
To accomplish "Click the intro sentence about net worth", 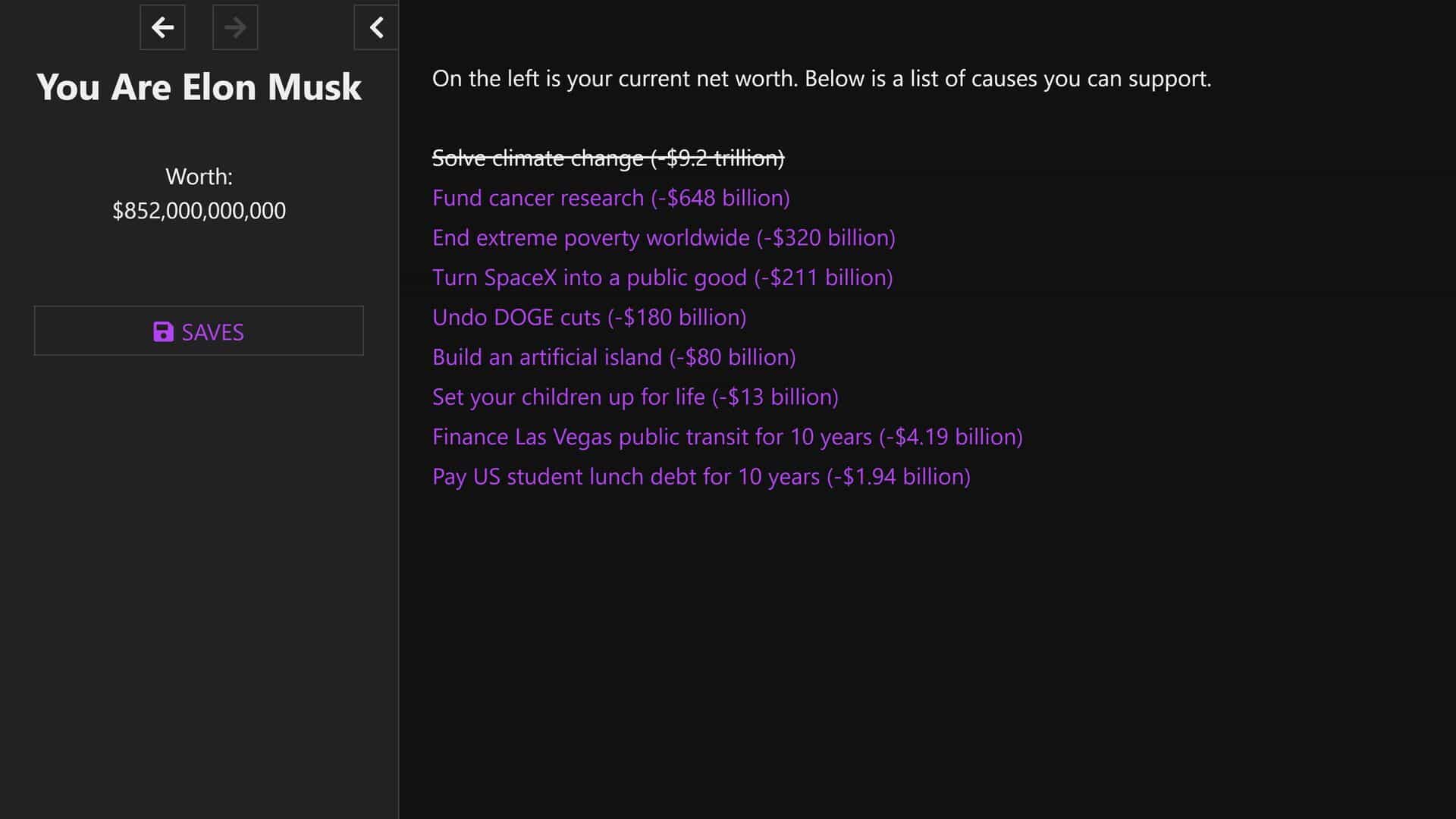I will (822, 79).
